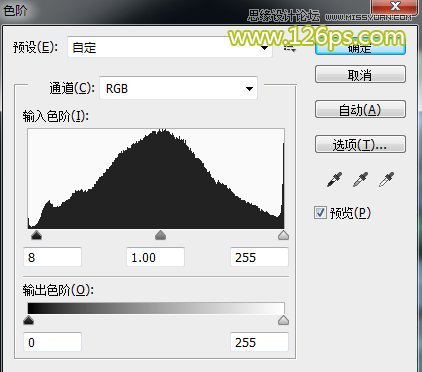Screen dimensions: 422x372
Task: Click the histogram display area
Action: click(x=156, y=178)
